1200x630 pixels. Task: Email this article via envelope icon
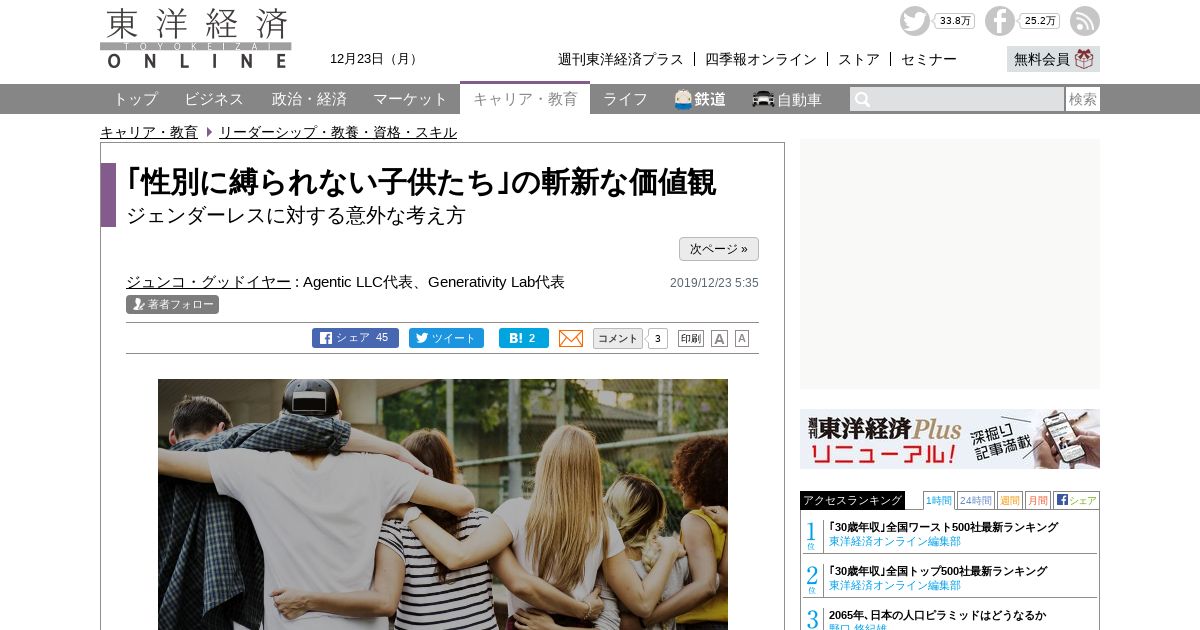pos(571,338)
